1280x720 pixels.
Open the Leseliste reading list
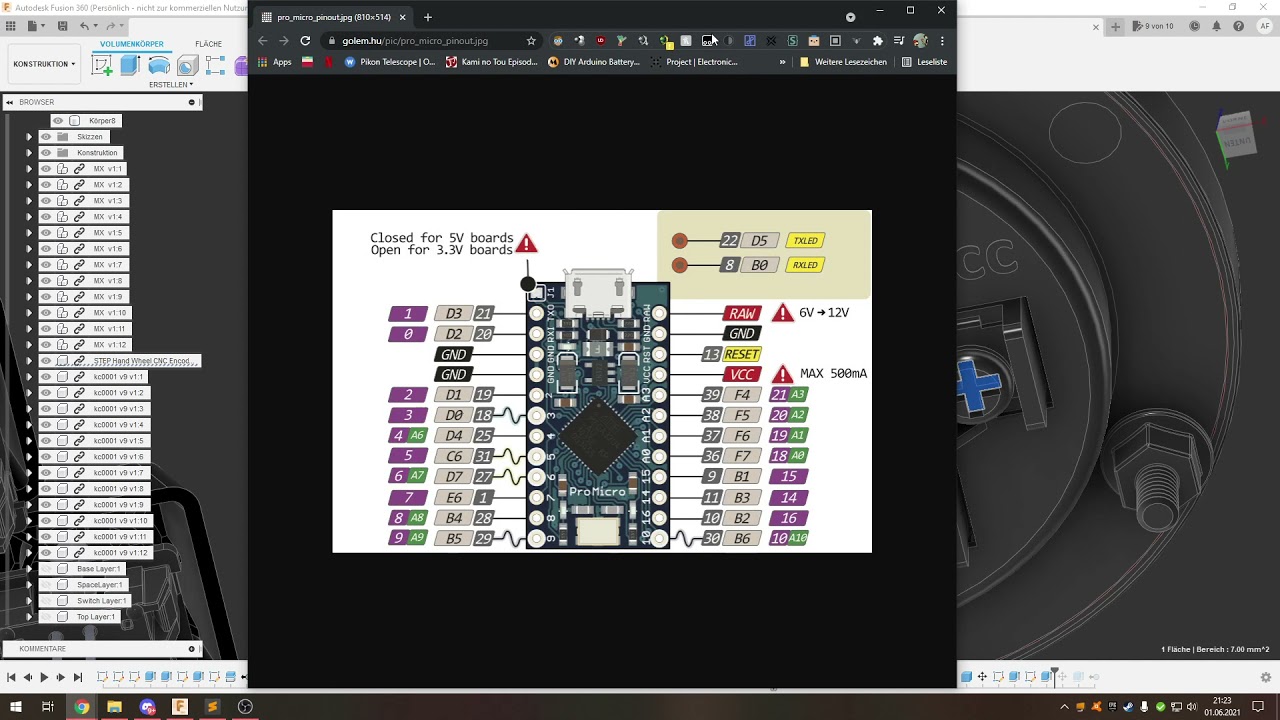925,62
